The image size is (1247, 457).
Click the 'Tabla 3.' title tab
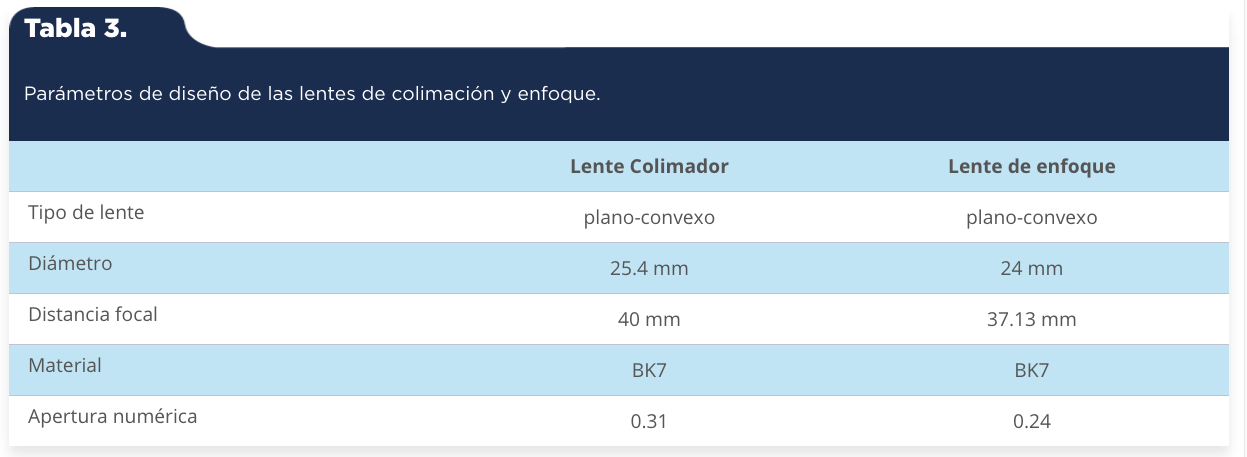pyautogui.click(x=76, y=28)
